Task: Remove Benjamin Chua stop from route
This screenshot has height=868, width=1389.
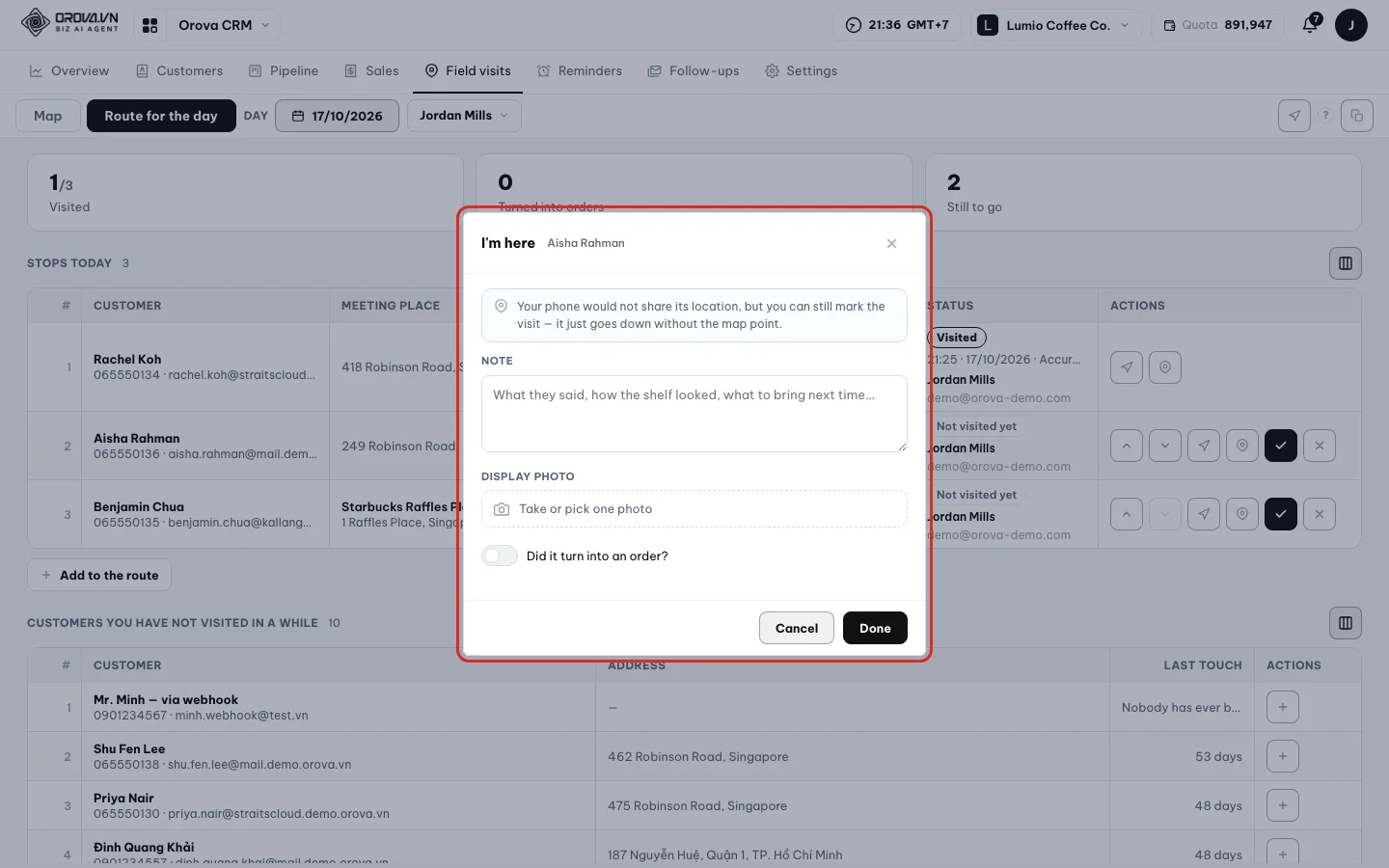Action: point(1320,514)
